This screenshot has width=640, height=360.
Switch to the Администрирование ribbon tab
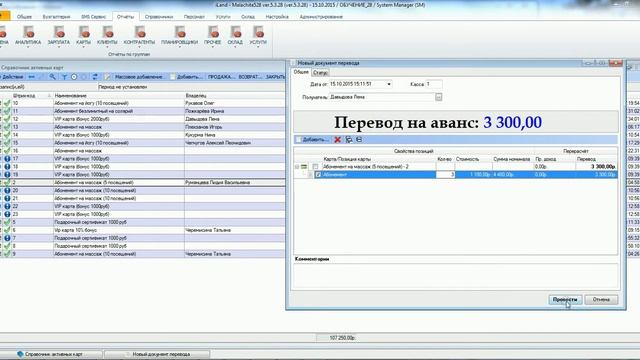click(321, 17)
